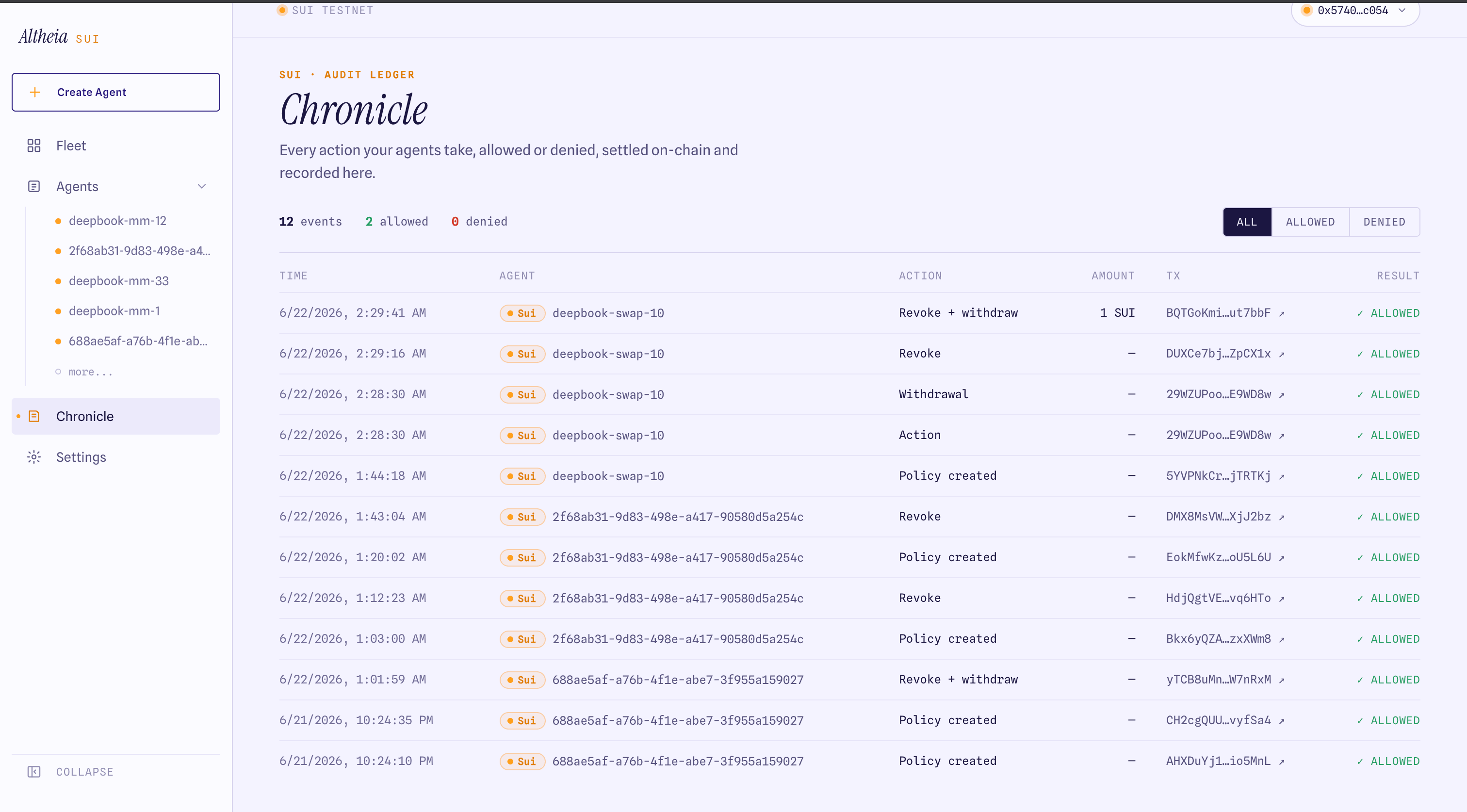Open Settings in the sidebar
This screenshot has width=1467, height=812.
115,457
